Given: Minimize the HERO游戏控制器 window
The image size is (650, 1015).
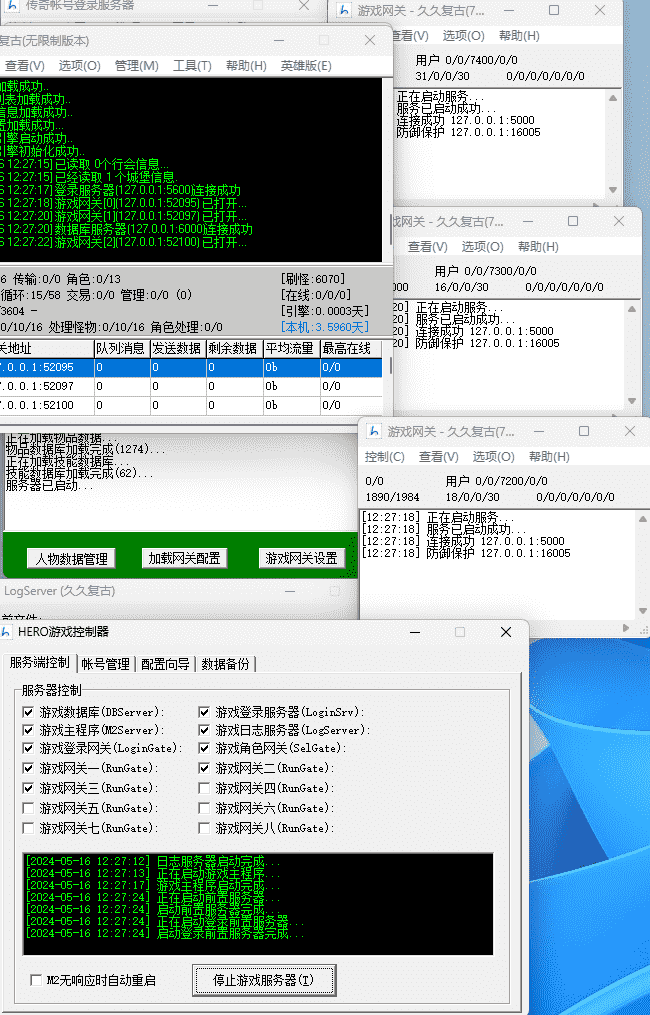Looking at the screenshot, I should [x=414, y=632].
